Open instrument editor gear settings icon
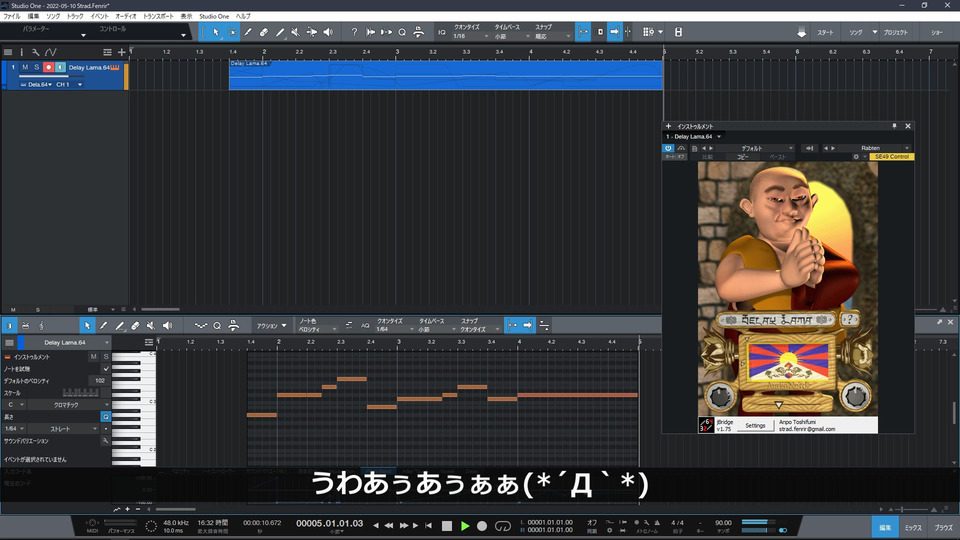This screenshot has width=960, height=540. click(x=856, y=157)
